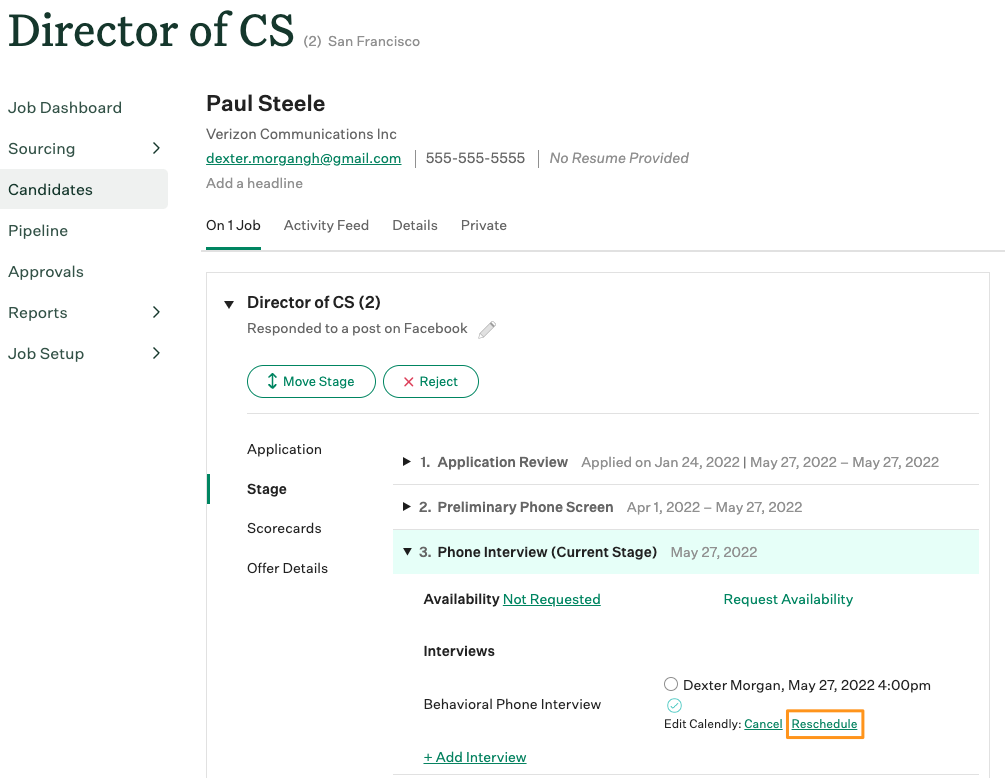Open the Private tab

point(483,225)
